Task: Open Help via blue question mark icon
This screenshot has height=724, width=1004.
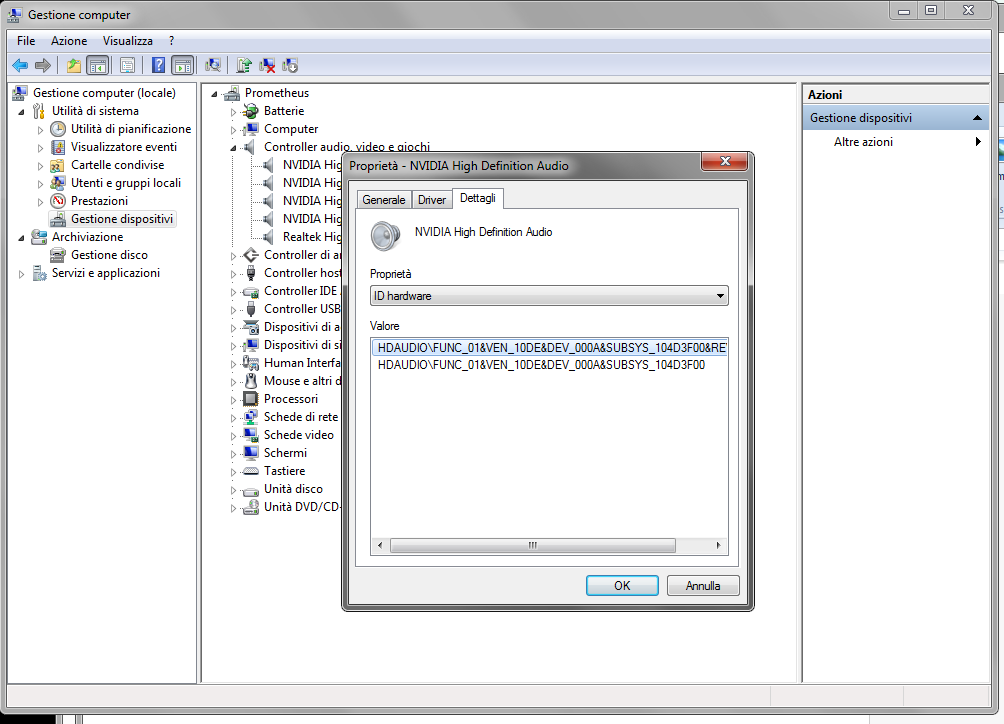Action: [x=158, y=65]
